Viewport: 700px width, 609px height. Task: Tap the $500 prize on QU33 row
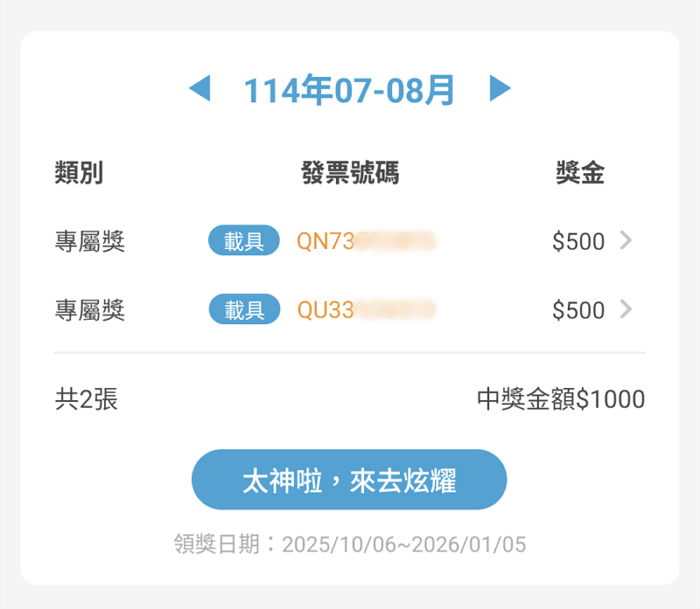tap(578, 310)
